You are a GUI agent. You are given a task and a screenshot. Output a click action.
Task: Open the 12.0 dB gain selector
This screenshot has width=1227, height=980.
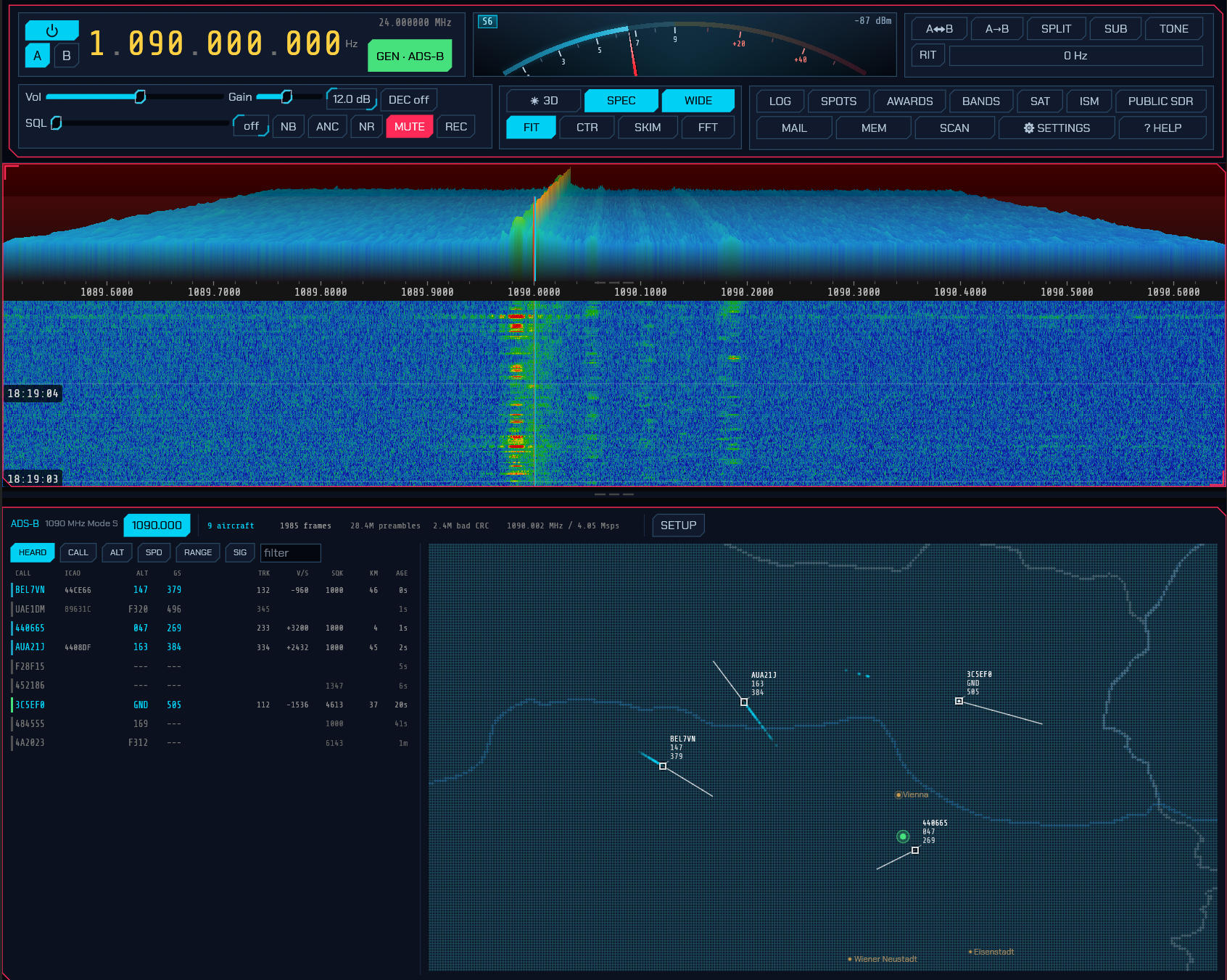point(352,99)
